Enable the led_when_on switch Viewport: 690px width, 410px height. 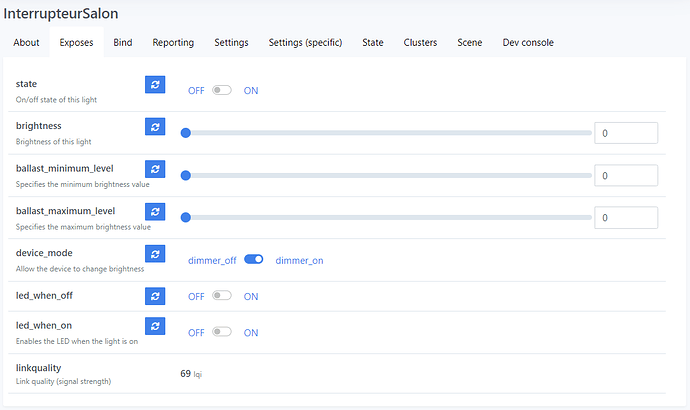coord(221,332)
